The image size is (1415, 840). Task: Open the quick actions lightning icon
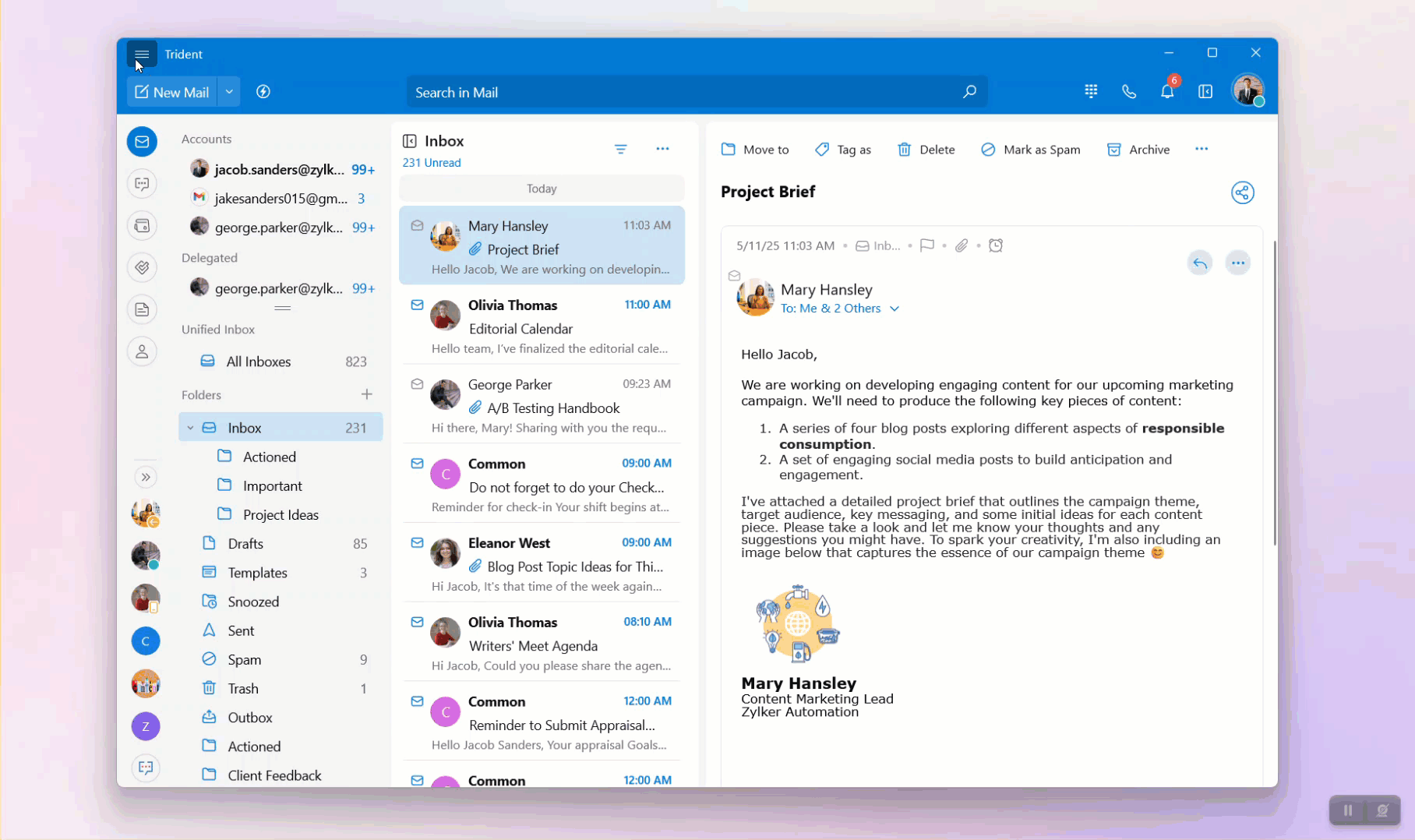click(263, 92)
